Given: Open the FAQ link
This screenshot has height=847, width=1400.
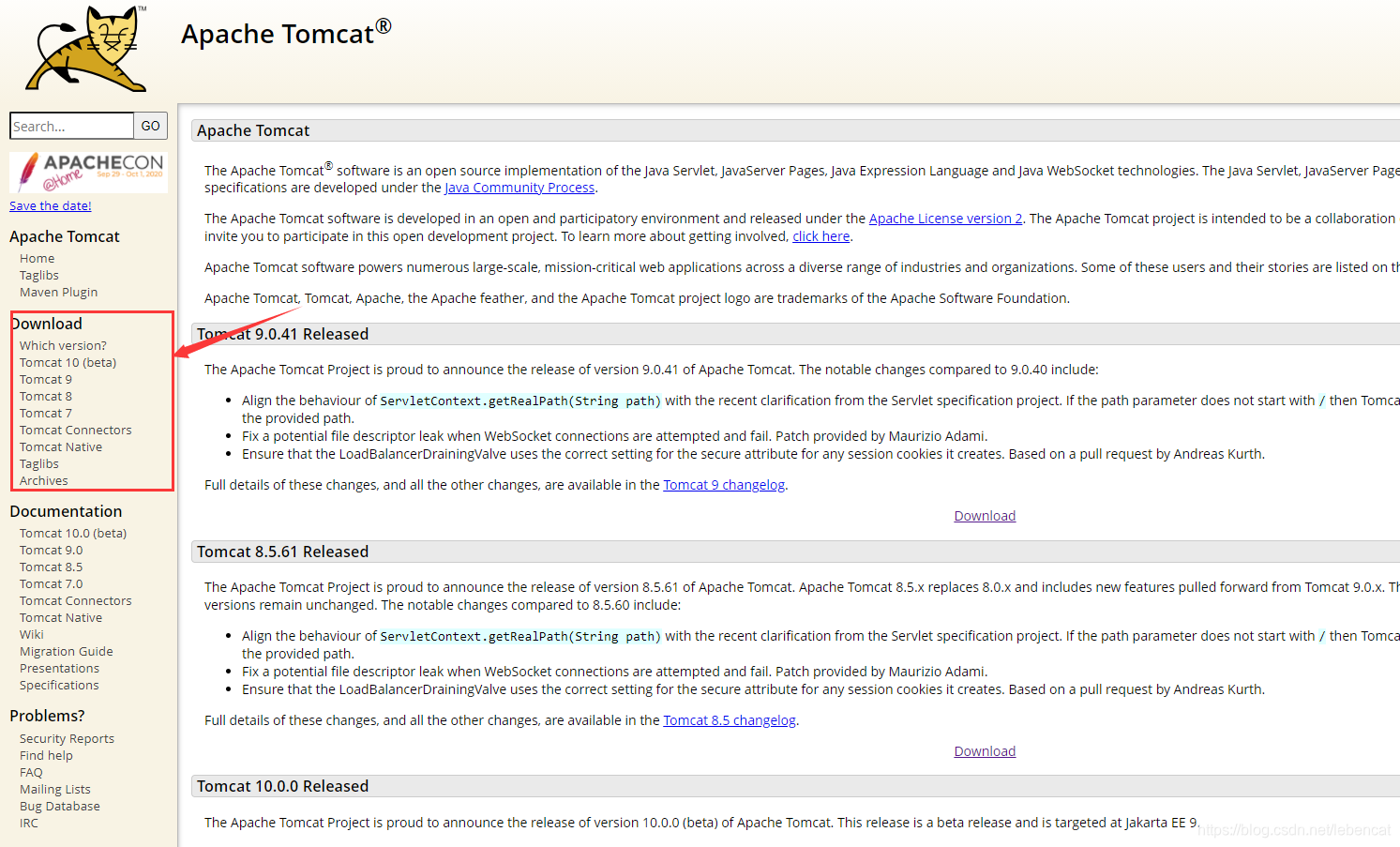Looking at the screenshot, I should pyautogui.click(x=31, y=772).
